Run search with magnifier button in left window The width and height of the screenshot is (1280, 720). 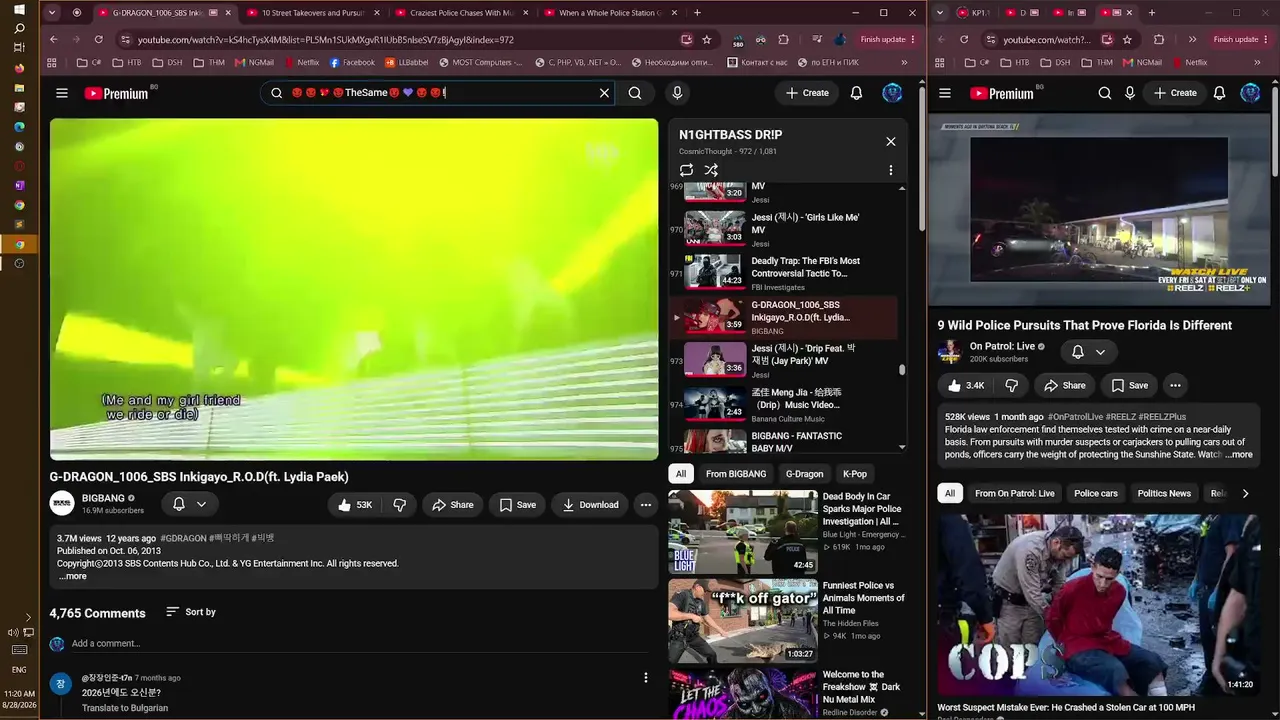pyautogui.click(x=635, y=93)
